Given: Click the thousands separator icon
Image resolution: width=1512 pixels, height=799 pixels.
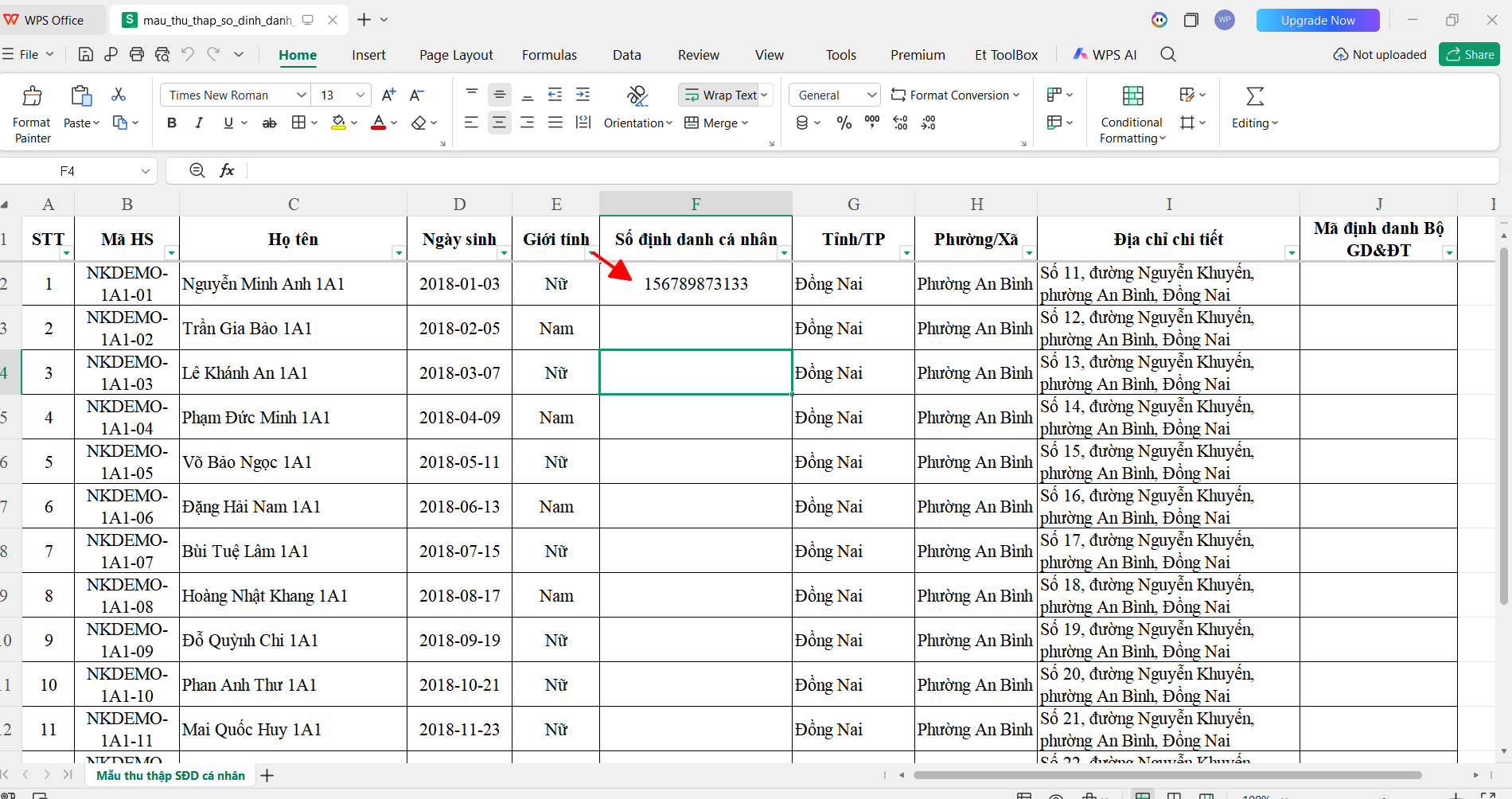Looking at the screenshot, I should tap(872, 123).
